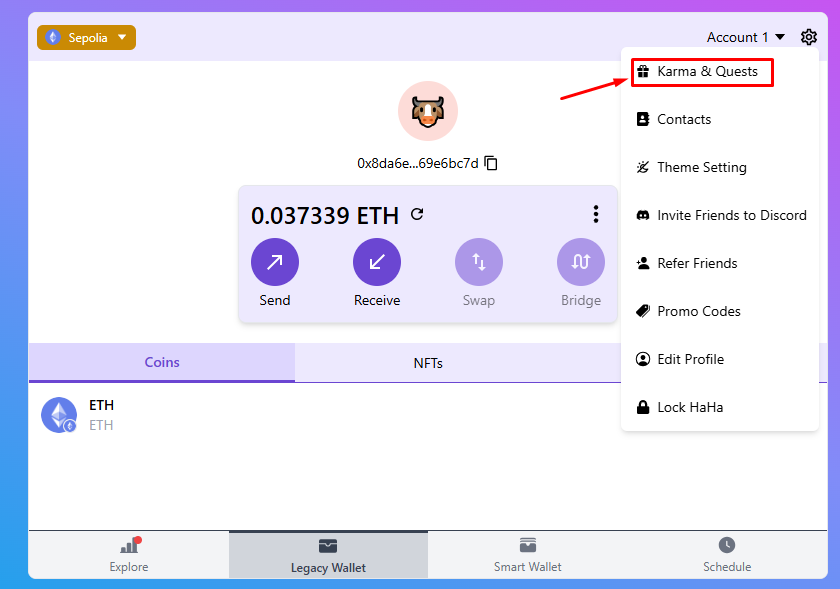This screenshot has width=840, height=589.
Task: Click the ETH token logo
Action: tap(59, 415)
